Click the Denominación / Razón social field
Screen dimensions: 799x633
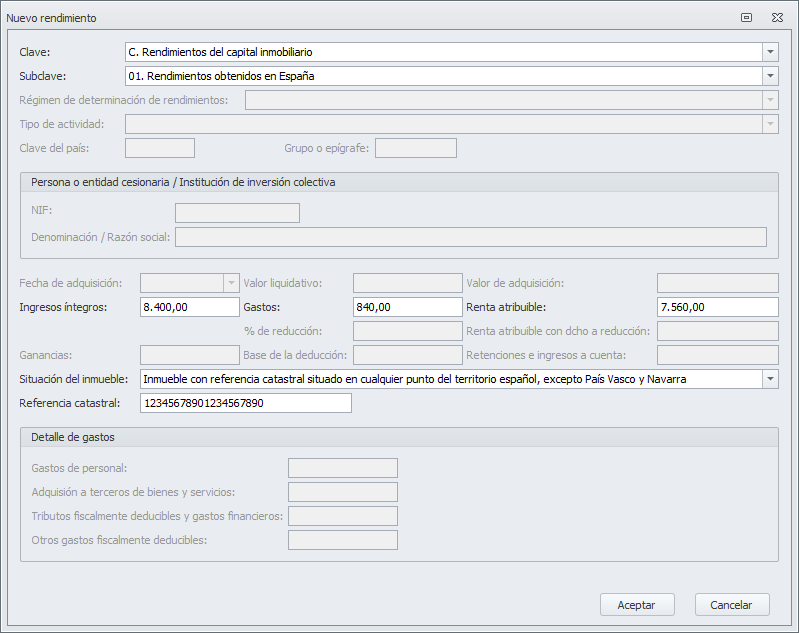(470, 237)
